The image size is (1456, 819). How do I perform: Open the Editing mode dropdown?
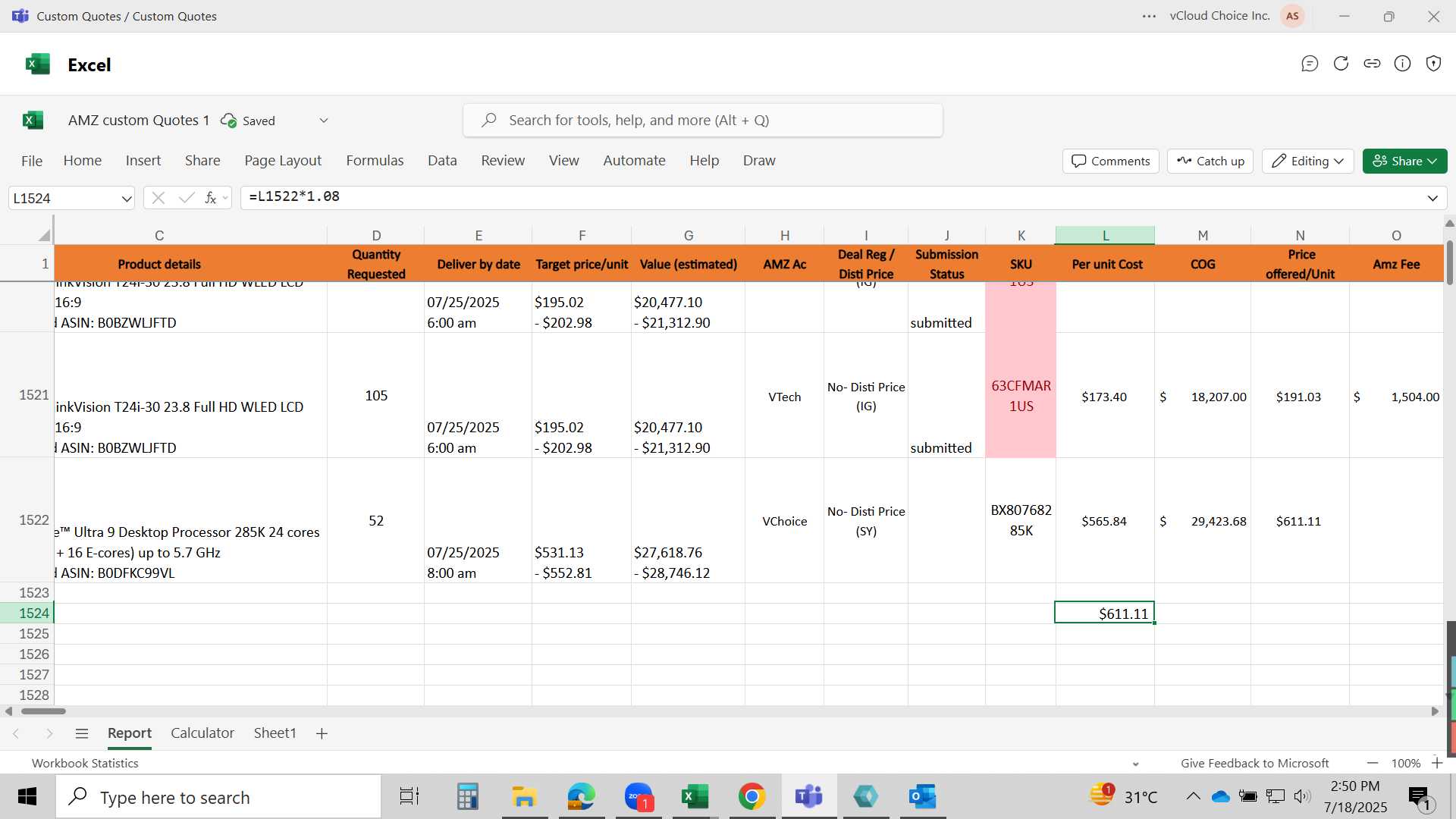point(1308,161)
